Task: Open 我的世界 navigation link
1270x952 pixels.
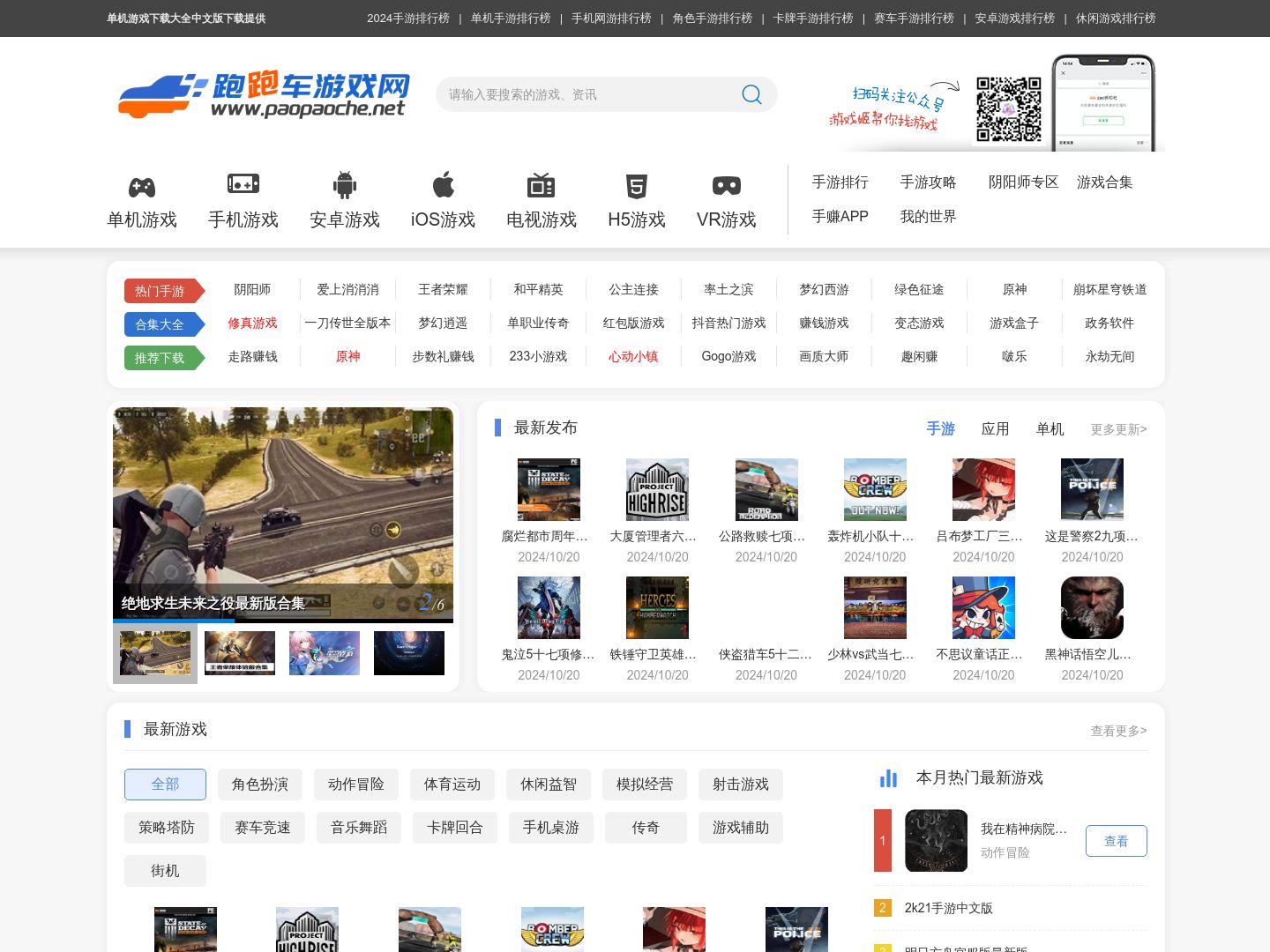Action: (x=929, y=217)
